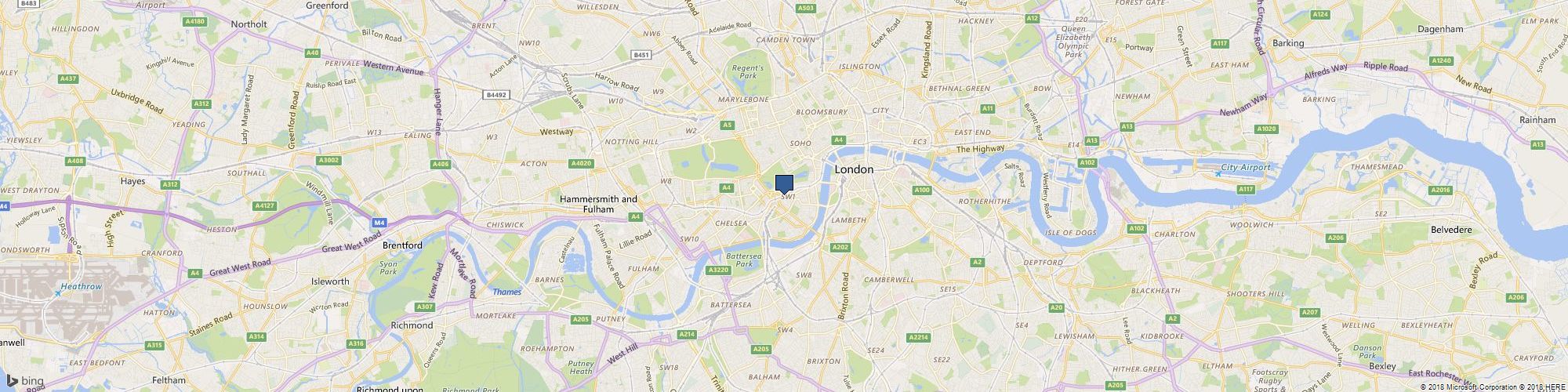Image resolution: width=1568 pixels, height=392 pixels.
Task: Click the B4492 road label
Action: pyautogui.click(x=495, y=95)
